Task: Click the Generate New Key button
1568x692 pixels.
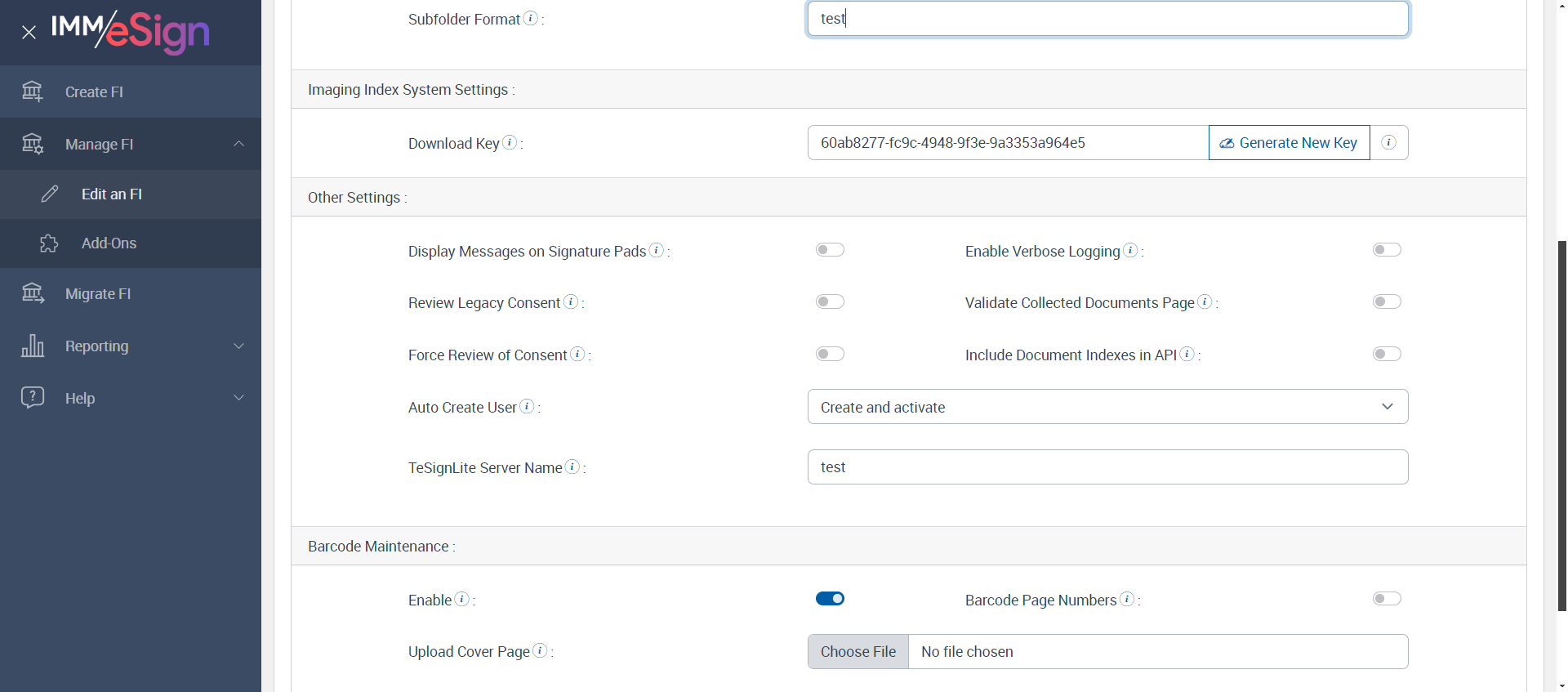Action: pos(1289,143)
